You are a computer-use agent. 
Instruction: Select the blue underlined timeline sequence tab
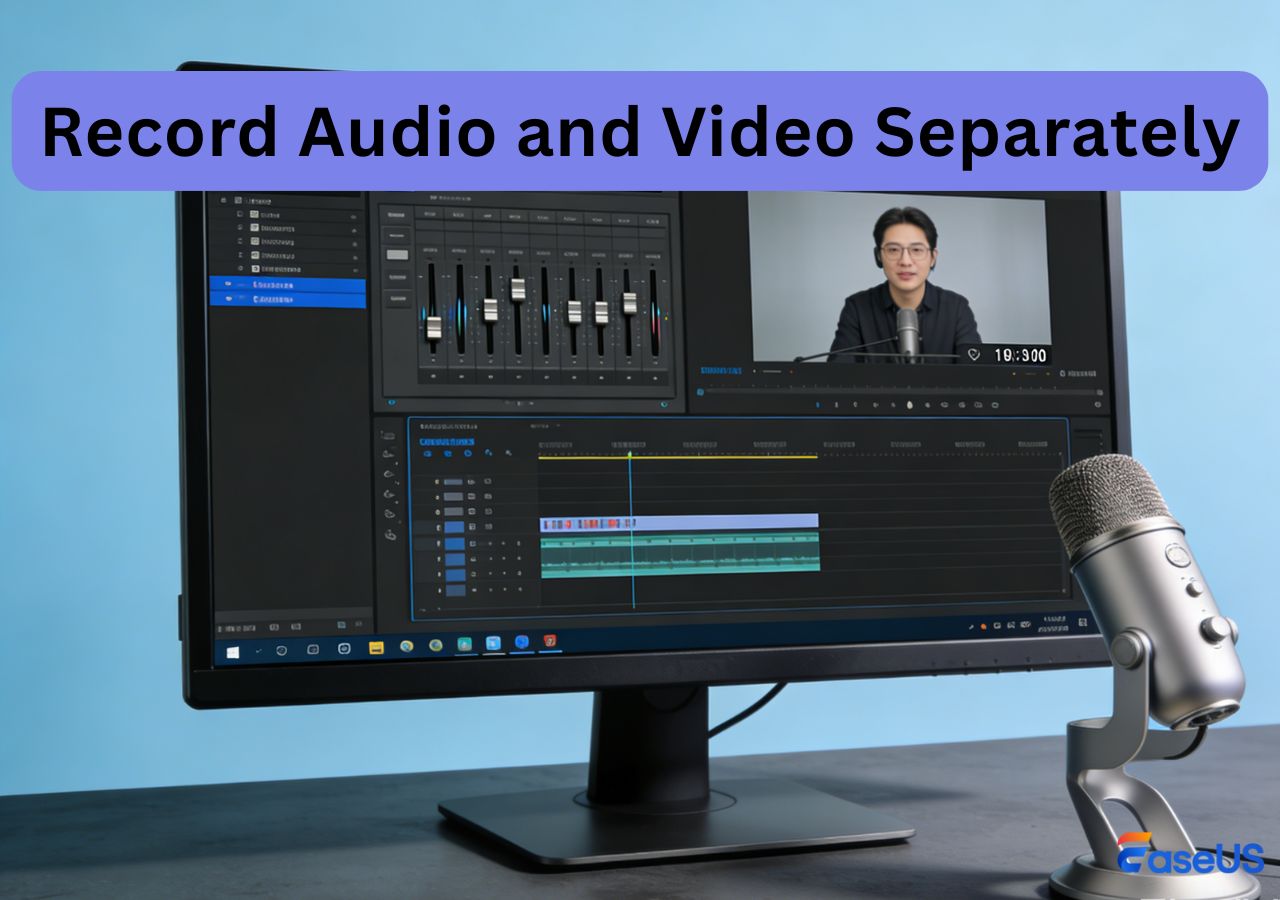[x=446, y=441]
